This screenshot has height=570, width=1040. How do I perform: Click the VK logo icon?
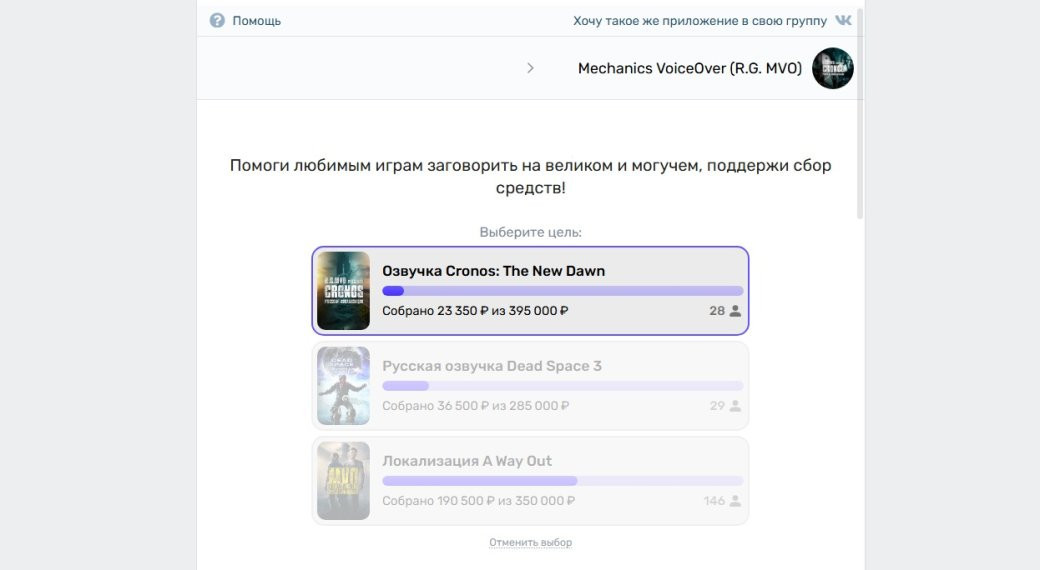click(843, 20)
